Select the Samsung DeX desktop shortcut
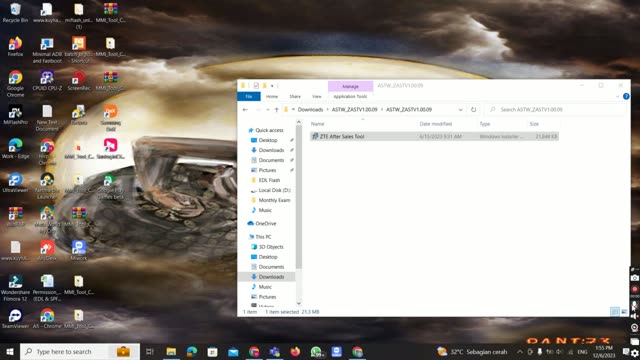Viewport: 640px width, 360px height. [111, 118]
